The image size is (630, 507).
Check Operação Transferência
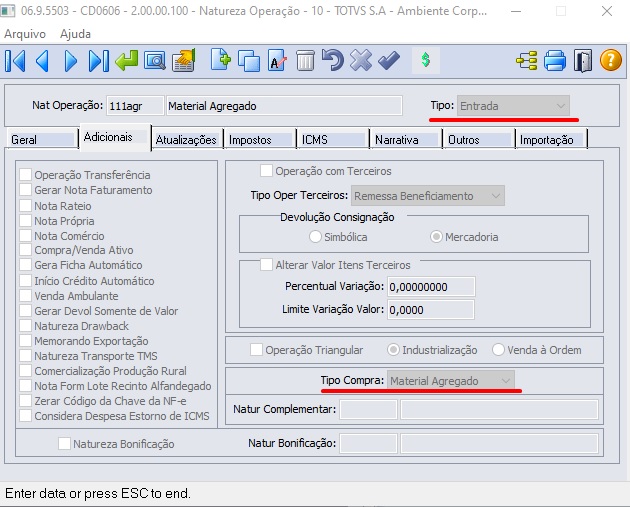pos(25,174)
